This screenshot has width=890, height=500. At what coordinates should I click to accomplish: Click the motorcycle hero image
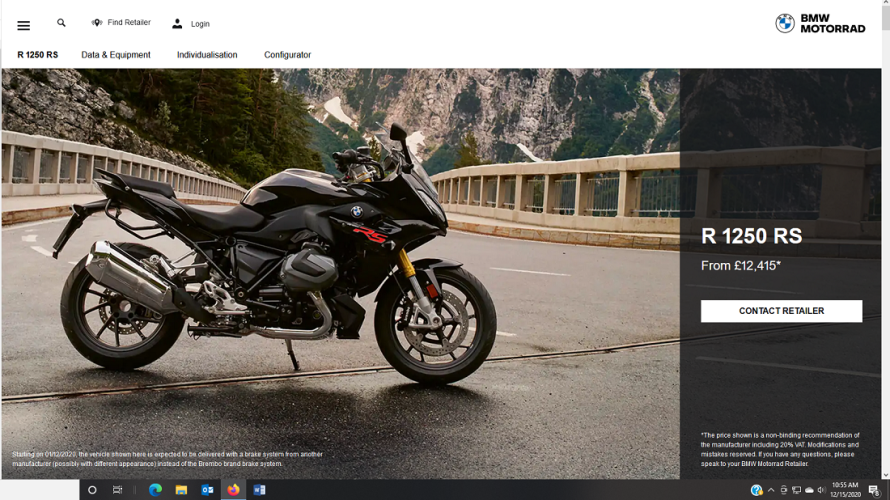point(341,274)
